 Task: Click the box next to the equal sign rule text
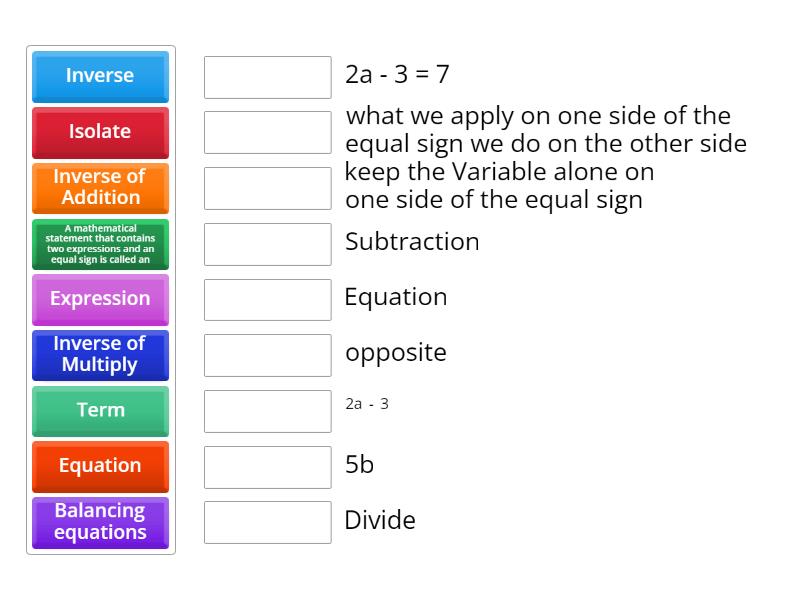[x=267, y=132]
